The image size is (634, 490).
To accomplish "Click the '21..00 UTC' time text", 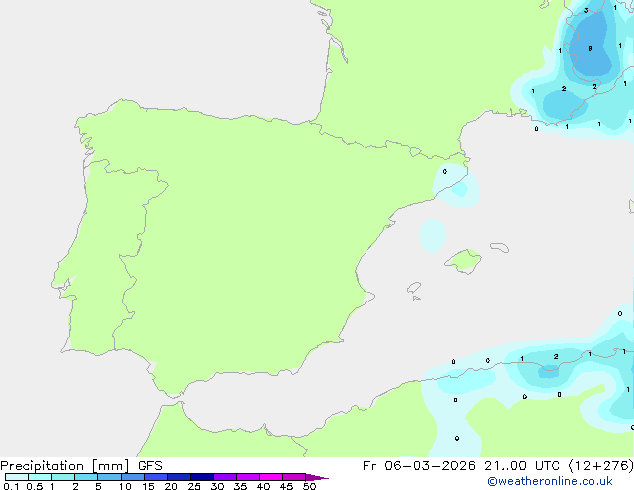I will click(x=522, y=466).
